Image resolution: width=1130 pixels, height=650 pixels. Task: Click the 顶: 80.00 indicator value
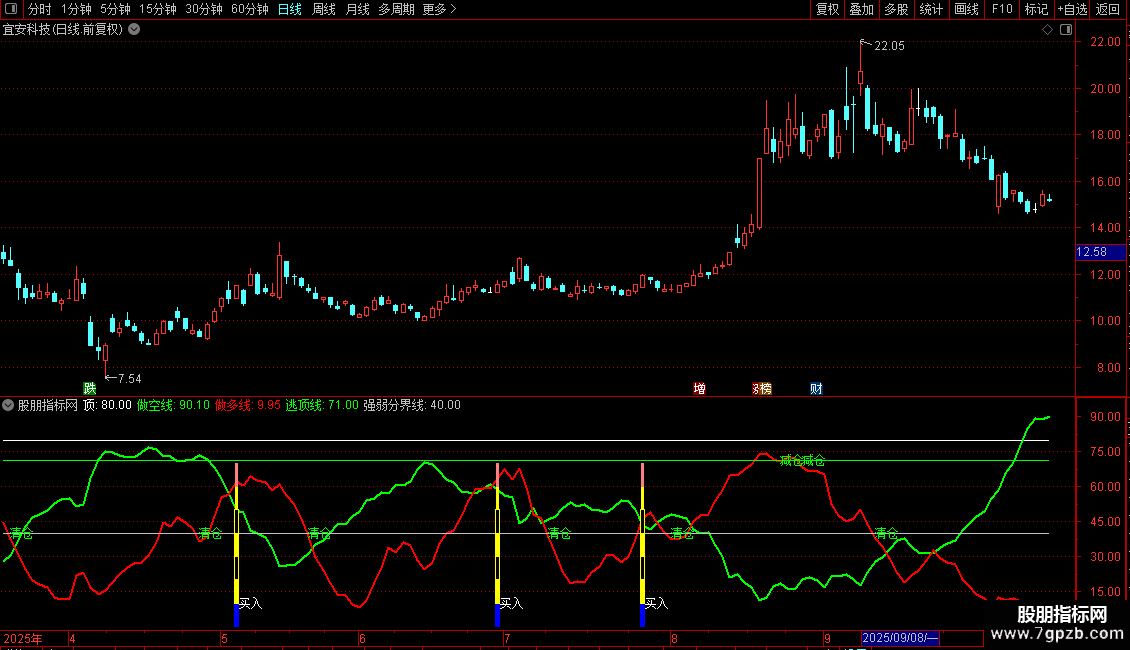107,405
